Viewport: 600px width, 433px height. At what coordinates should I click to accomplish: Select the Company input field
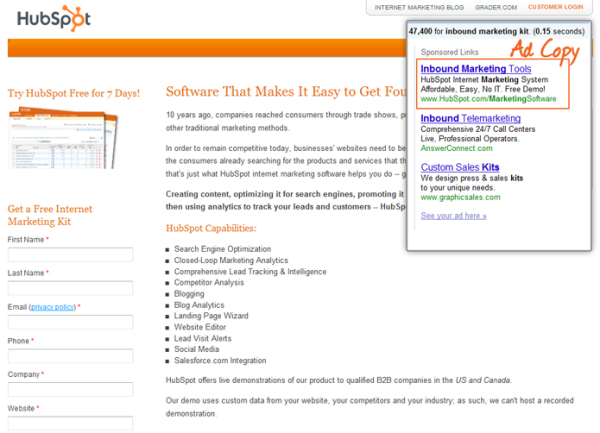click(x=70, y=390)
